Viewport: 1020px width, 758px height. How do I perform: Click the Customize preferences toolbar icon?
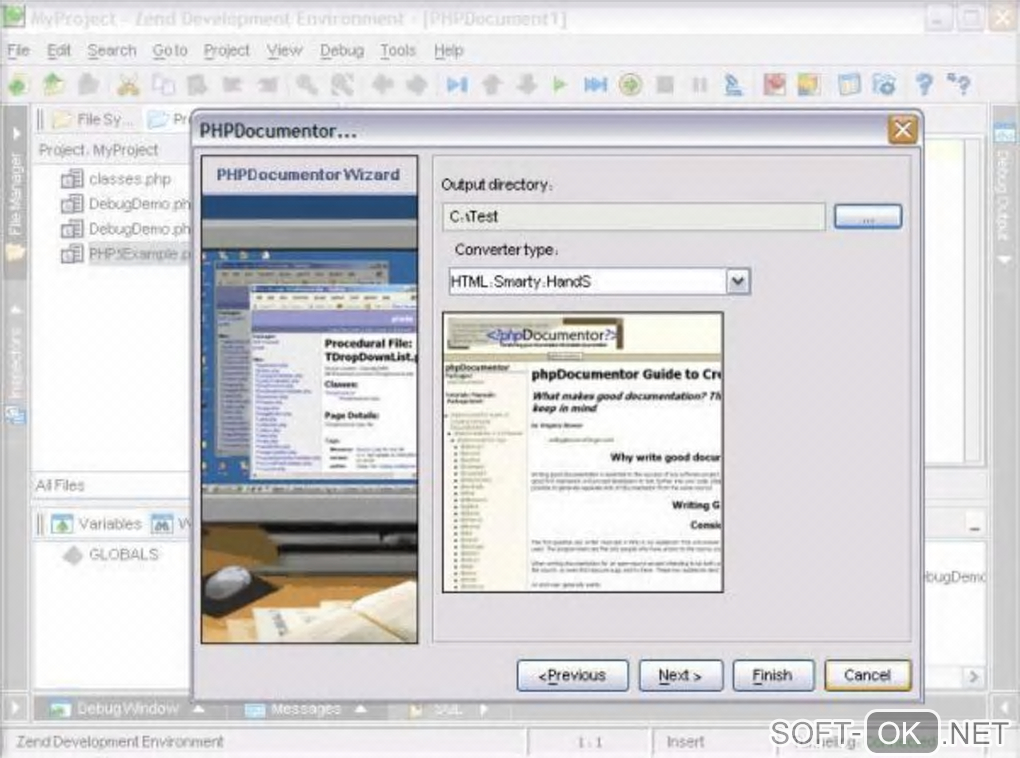pyautogui.click(x=884, y=85)
